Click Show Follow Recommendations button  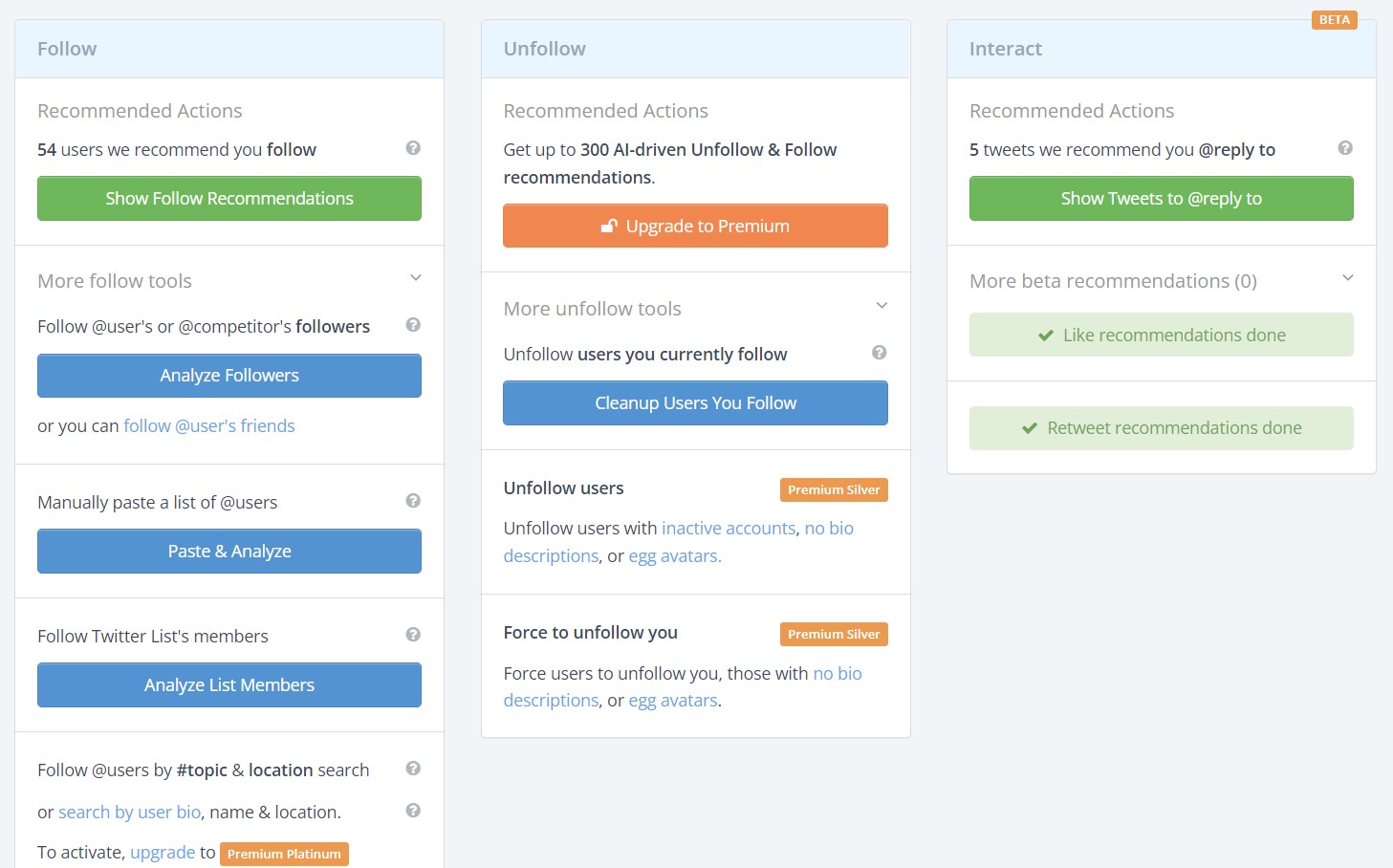click(x=229, y=199)
